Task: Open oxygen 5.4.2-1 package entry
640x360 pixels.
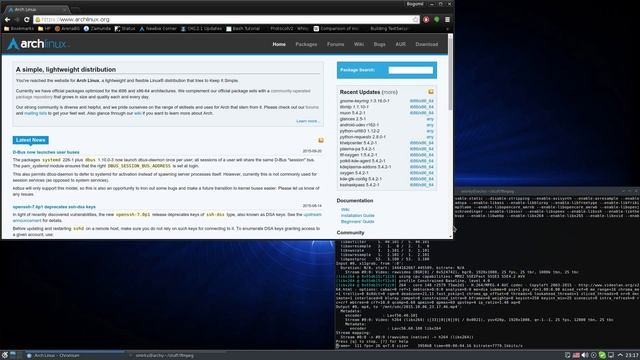Action: pos(353,173)
